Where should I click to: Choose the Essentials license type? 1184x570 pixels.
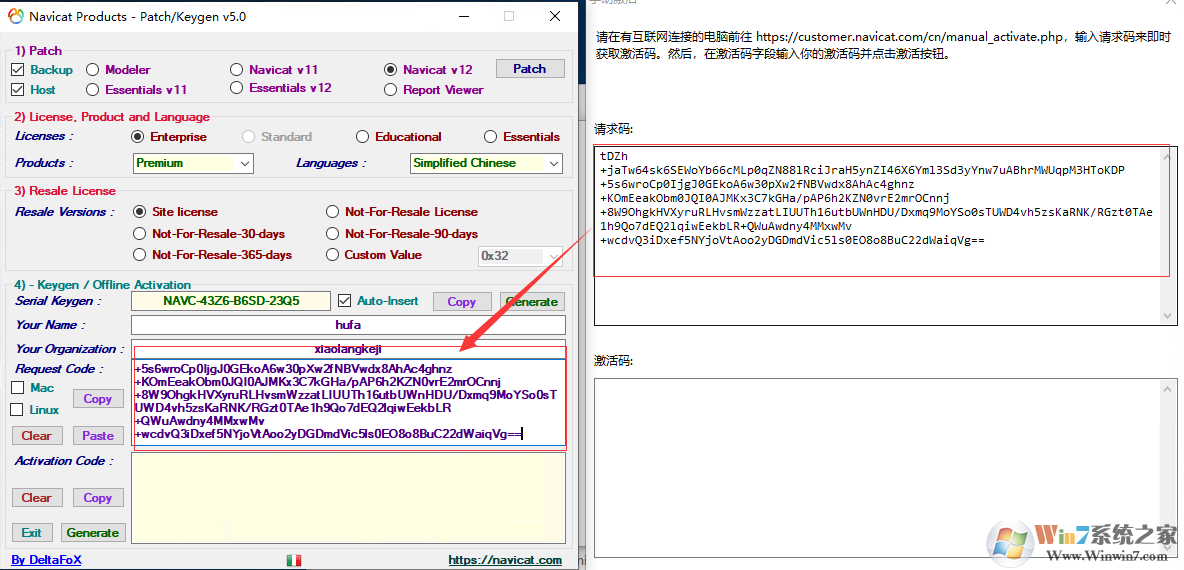coord(491,137)
